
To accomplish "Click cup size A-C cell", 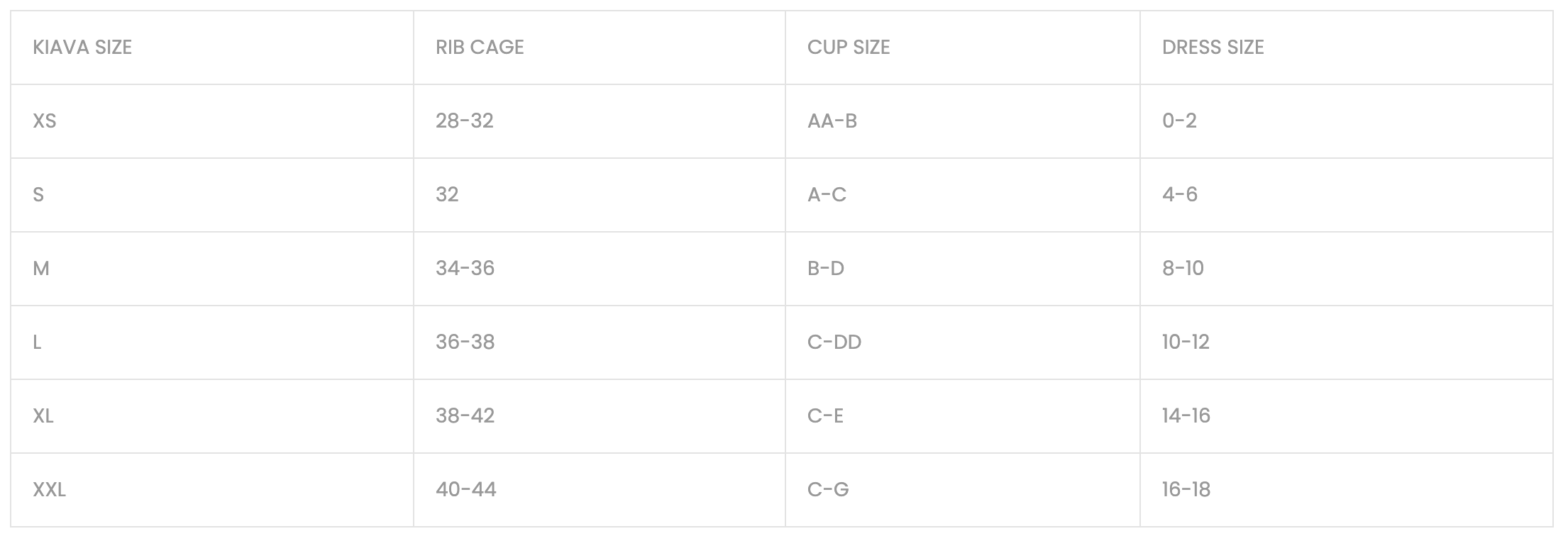I will [x=827, y=195].
